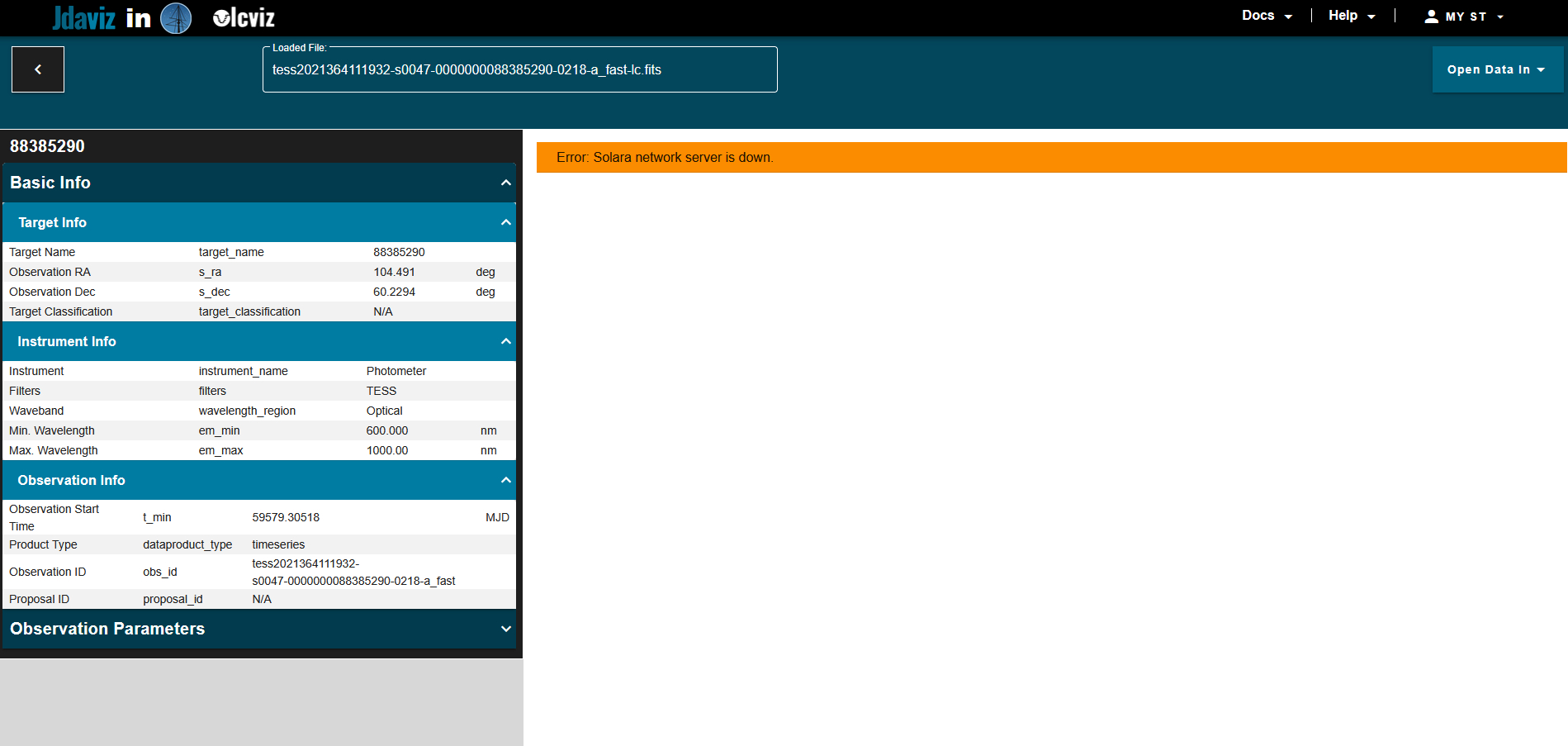
Task: Click the user account icon
Action: tap(1431, 17)
